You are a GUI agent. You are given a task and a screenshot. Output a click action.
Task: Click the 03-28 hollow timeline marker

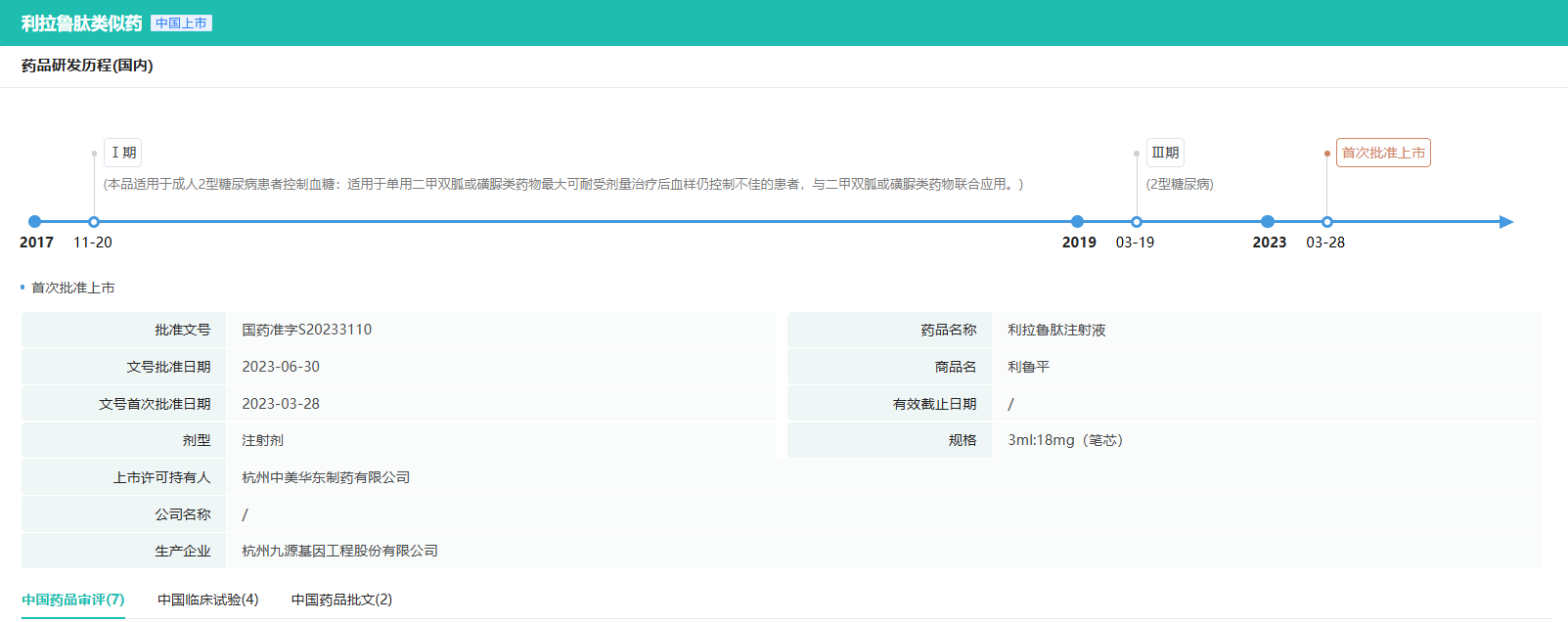[1326, 222]
